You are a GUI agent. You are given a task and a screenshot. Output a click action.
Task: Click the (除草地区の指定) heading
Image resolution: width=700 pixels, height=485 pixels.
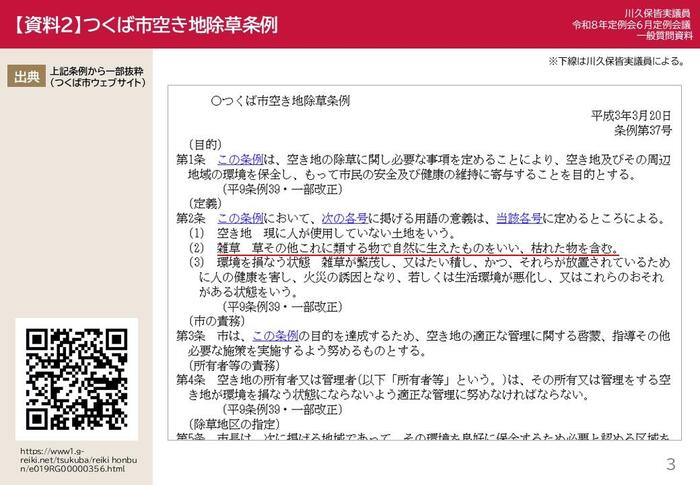[234, 424]
